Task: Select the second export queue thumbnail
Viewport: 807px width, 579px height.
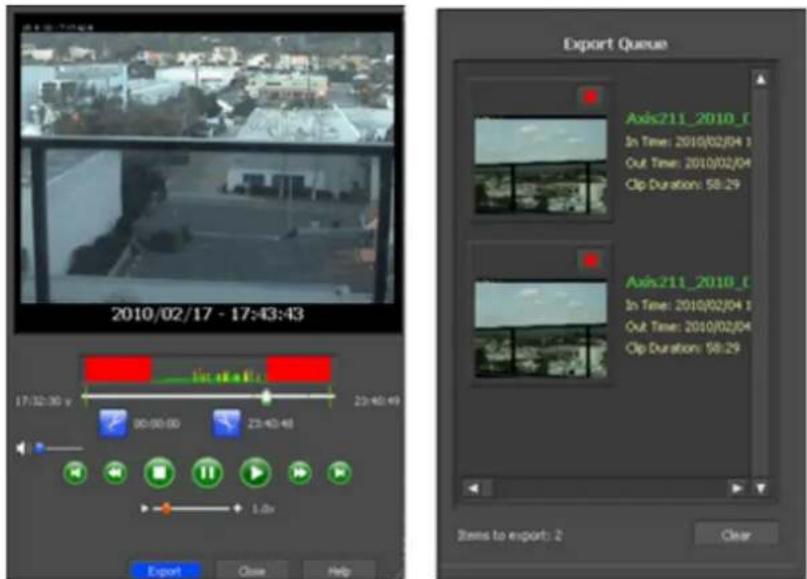Action: 540,329
